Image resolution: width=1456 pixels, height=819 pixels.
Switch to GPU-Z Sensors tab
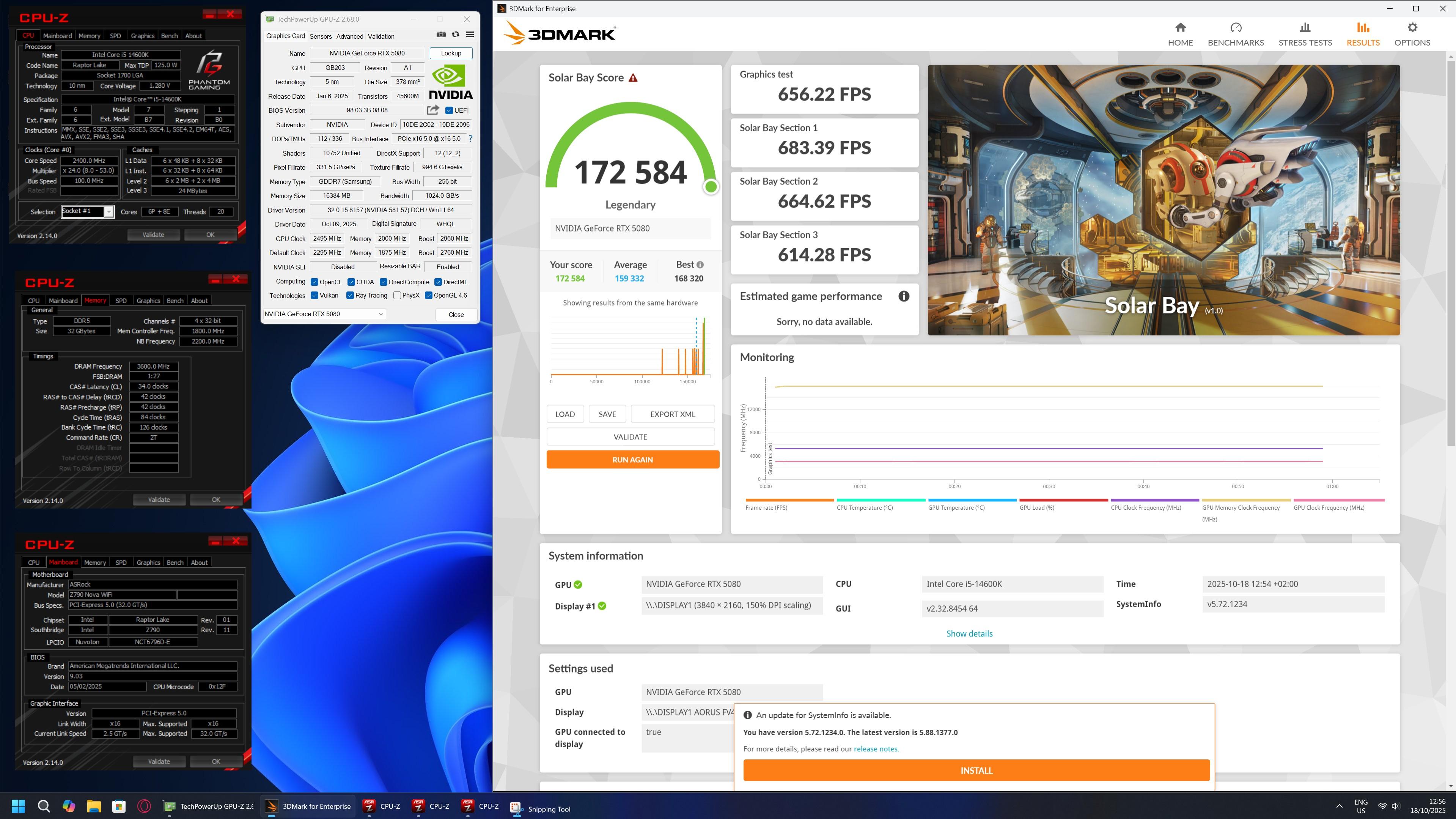tap(321, 36)
